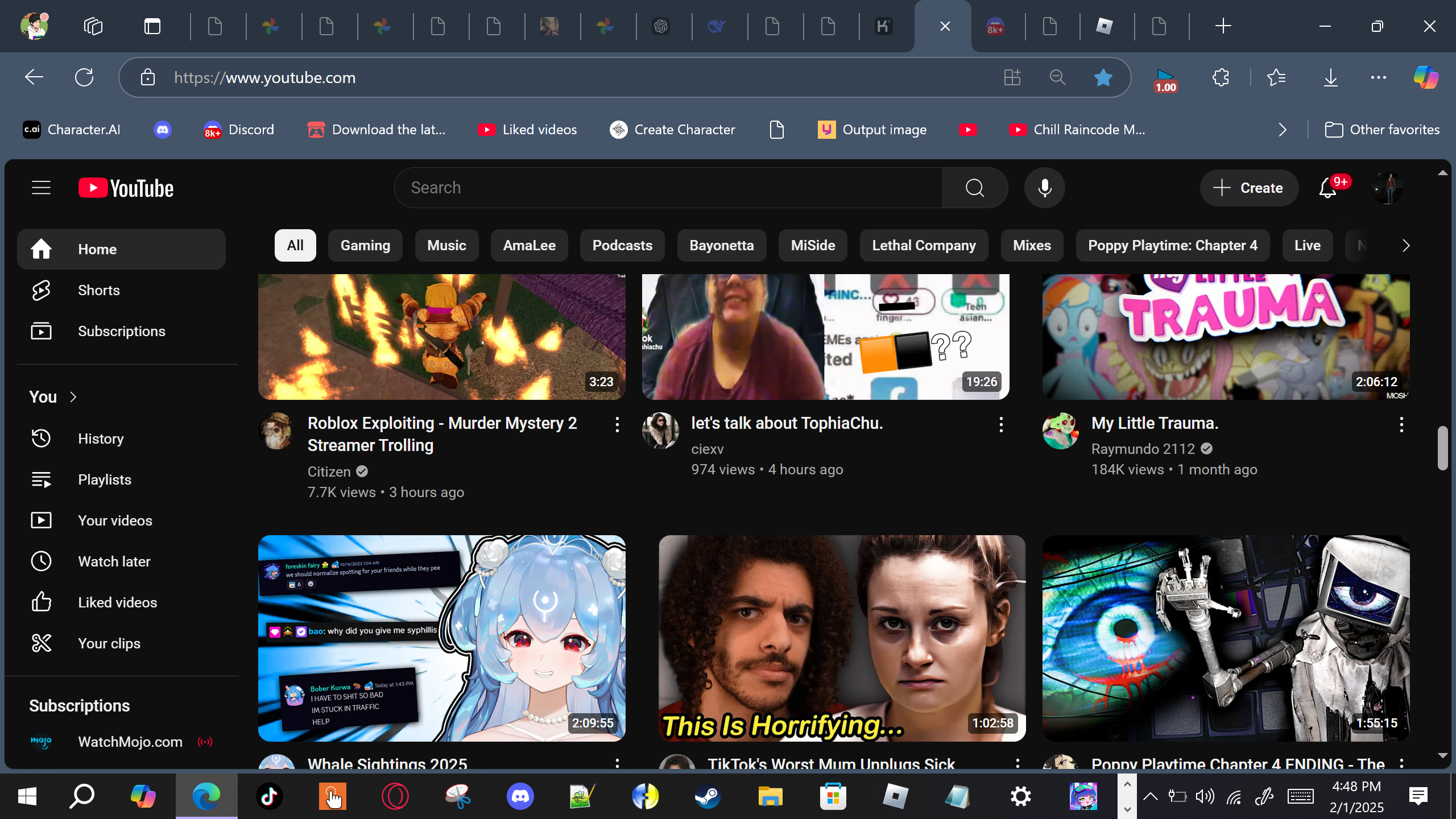Image resolution: width=1456 pixels, height=819 pixels.
Task: Click the voice search microphone icon
Action: (1044, 188)
